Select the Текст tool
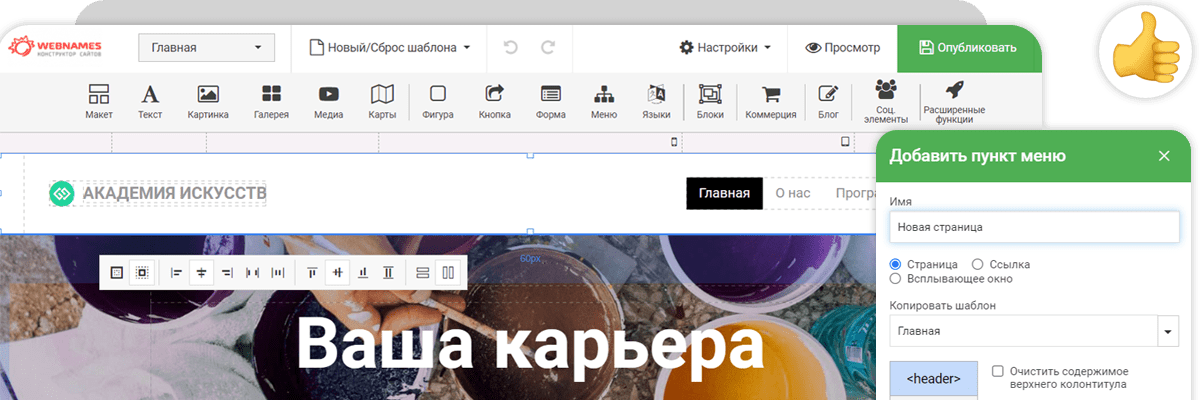This screenshot has width=1200, height=400. (x=150, y=102)
